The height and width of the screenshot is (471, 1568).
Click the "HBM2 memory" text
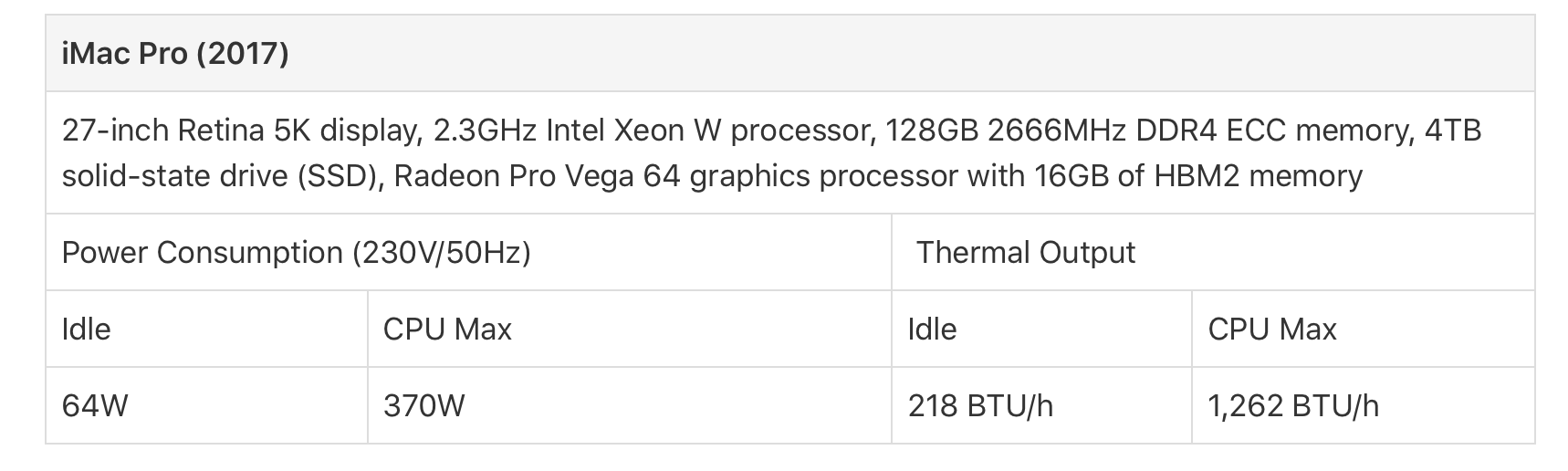coord(1255,175)
